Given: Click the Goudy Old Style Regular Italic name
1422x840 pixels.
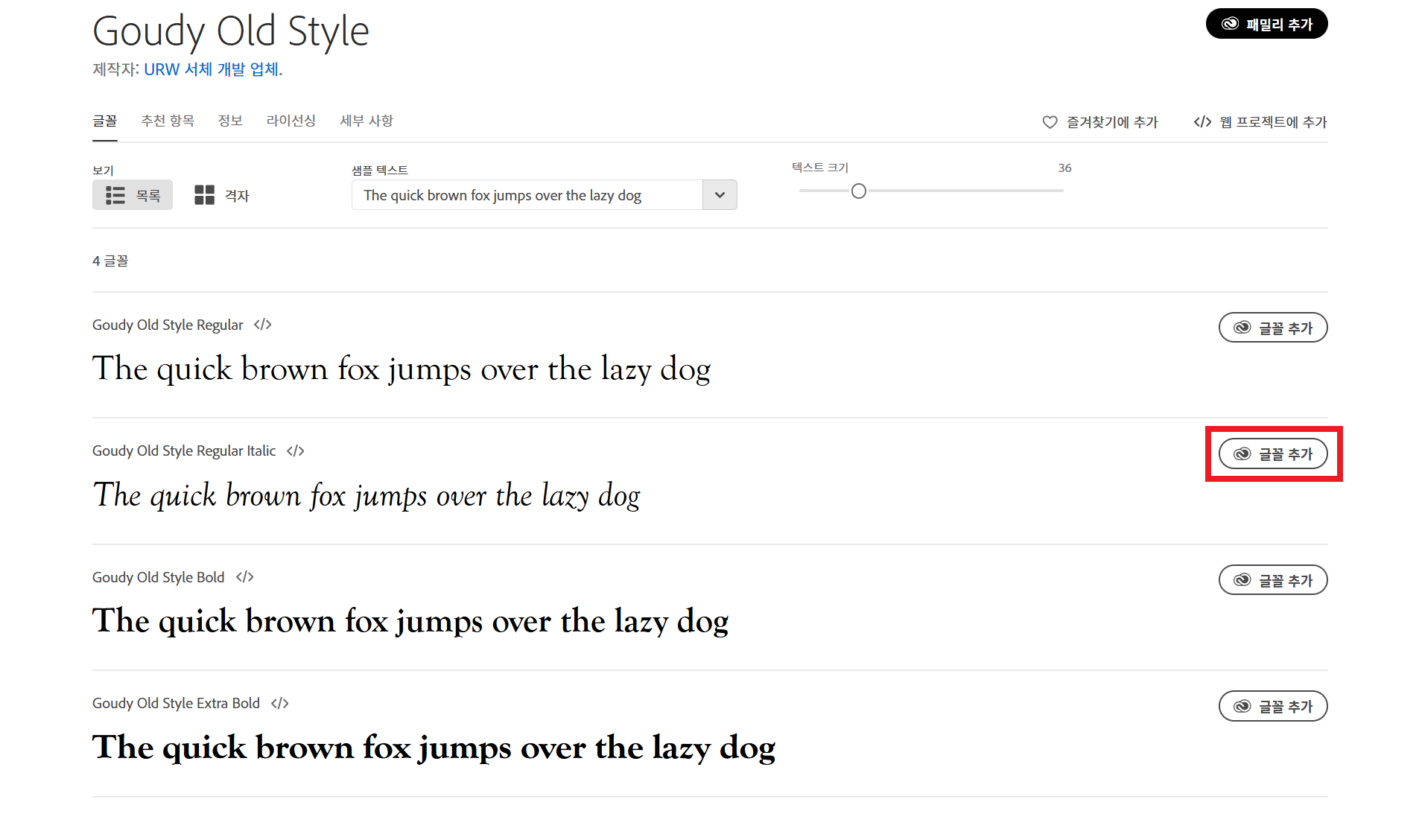Looking at the screenshot, I should (184, 451).
